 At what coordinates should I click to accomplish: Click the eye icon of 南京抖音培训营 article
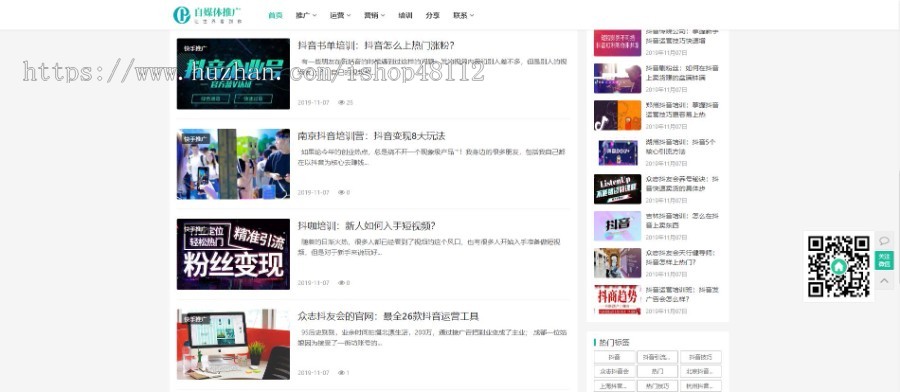(x=341, y=193)
